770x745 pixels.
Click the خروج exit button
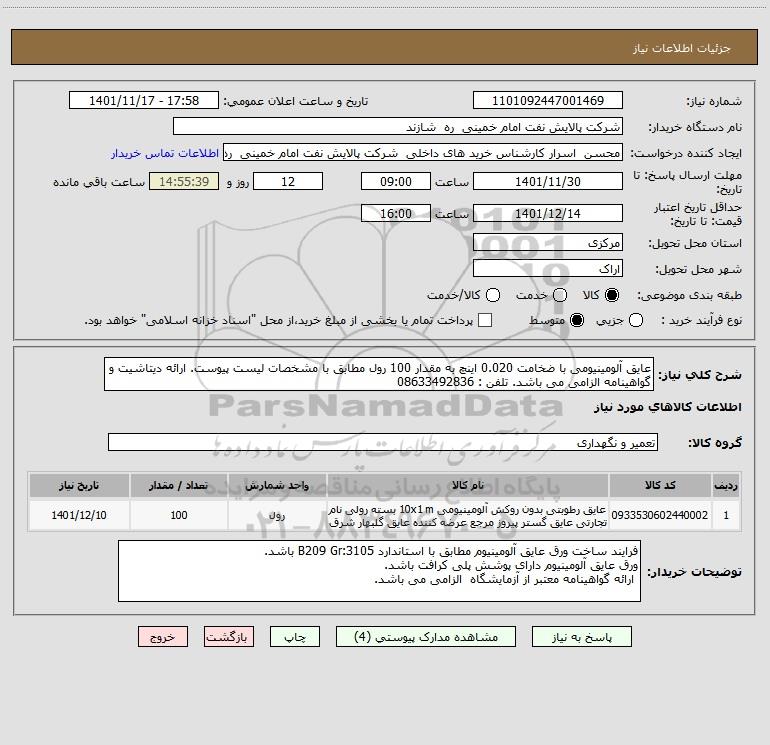(x=163, y=637)
